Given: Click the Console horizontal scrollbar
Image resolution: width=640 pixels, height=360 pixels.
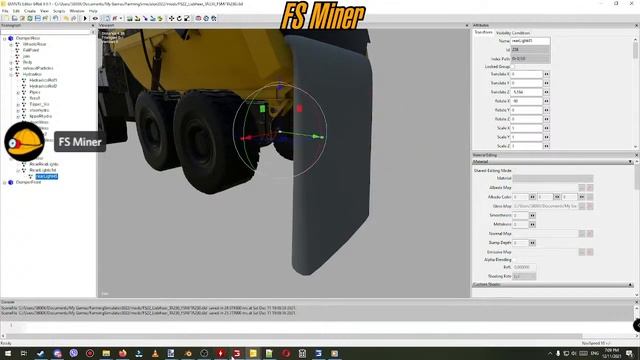Looking at the screenshot, I should tap(294, 336).
